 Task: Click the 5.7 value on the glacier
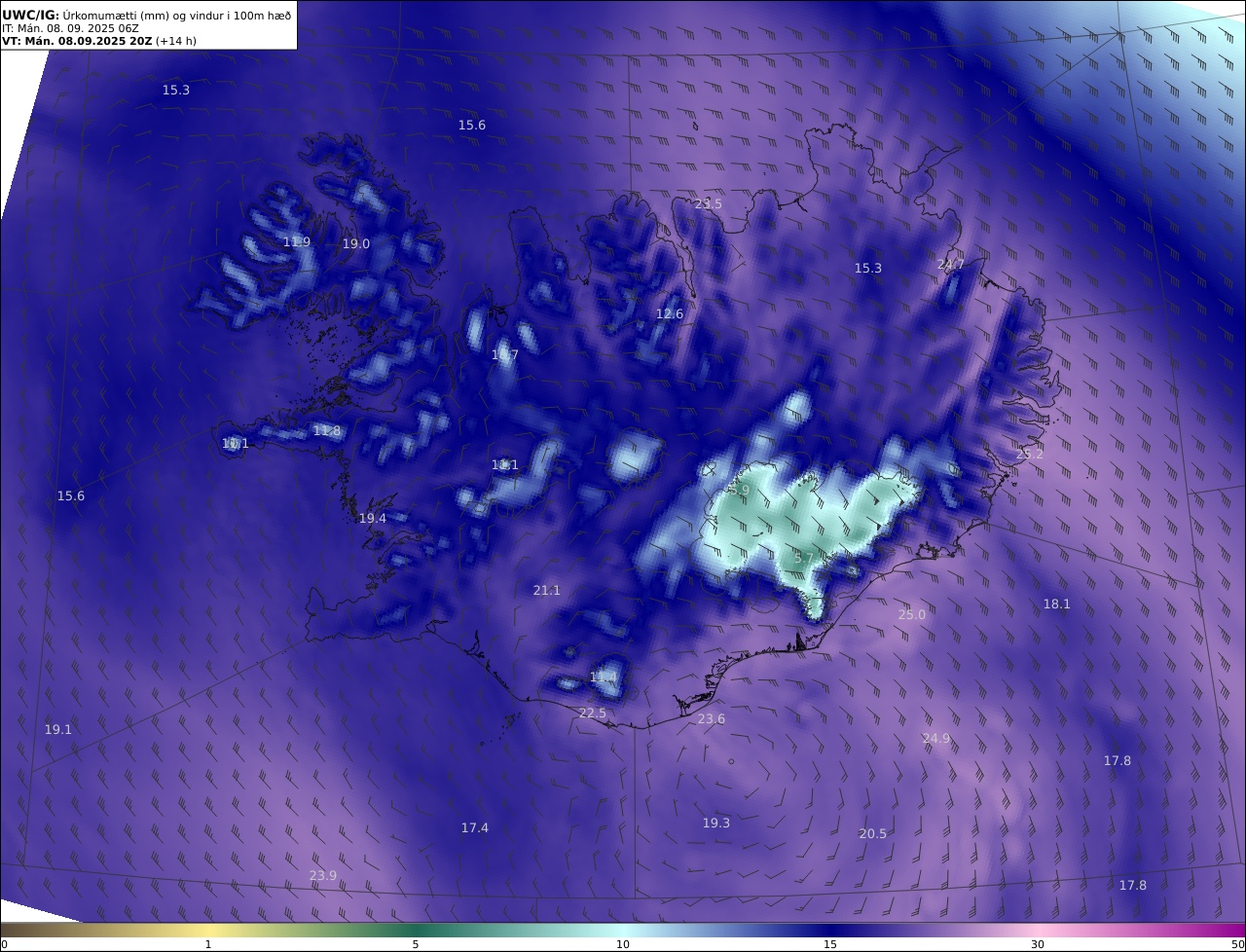(804, 559)
